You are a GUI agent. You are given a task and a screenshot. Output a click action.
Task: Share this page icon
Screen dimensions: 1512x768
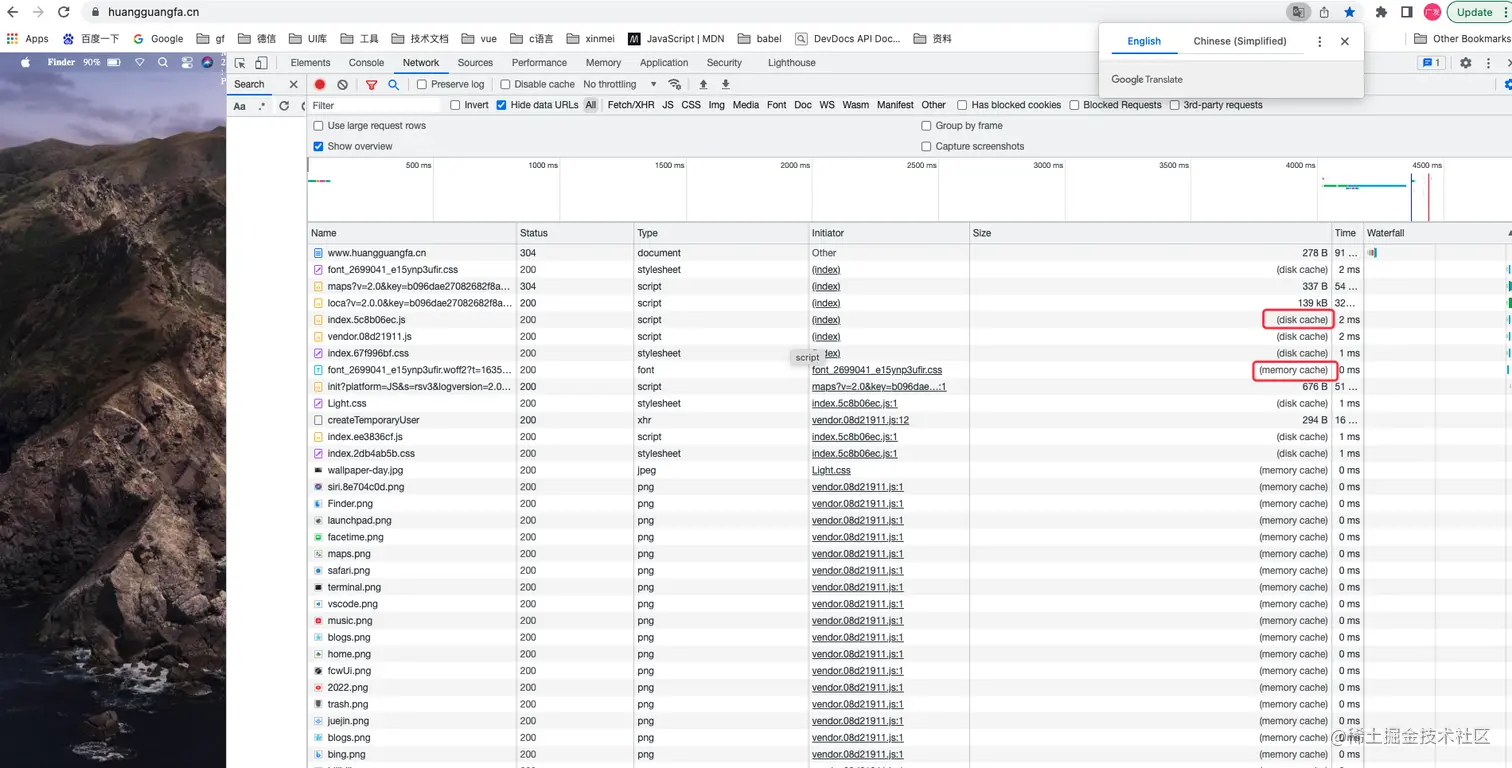(1324, 12)
